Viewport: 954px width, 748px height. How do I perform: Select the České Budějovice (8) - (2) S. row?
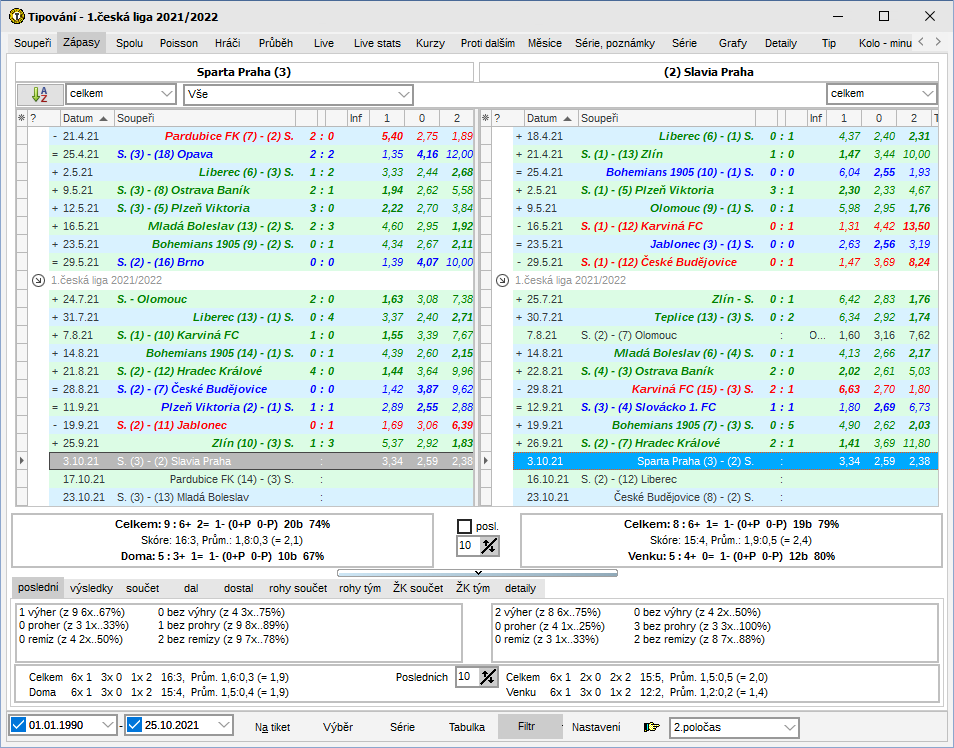(725, 497)
